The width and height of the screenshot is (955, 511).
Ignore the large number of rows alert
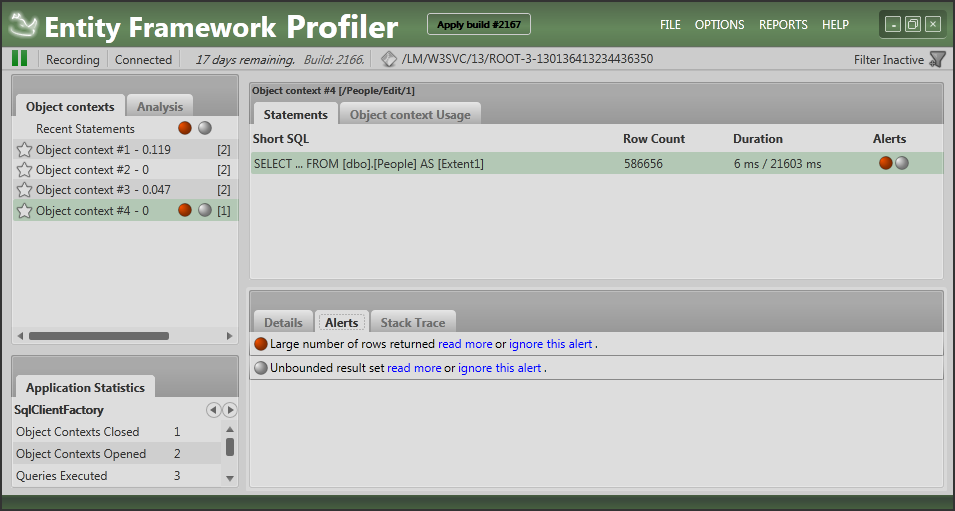(x=550, y=344)
